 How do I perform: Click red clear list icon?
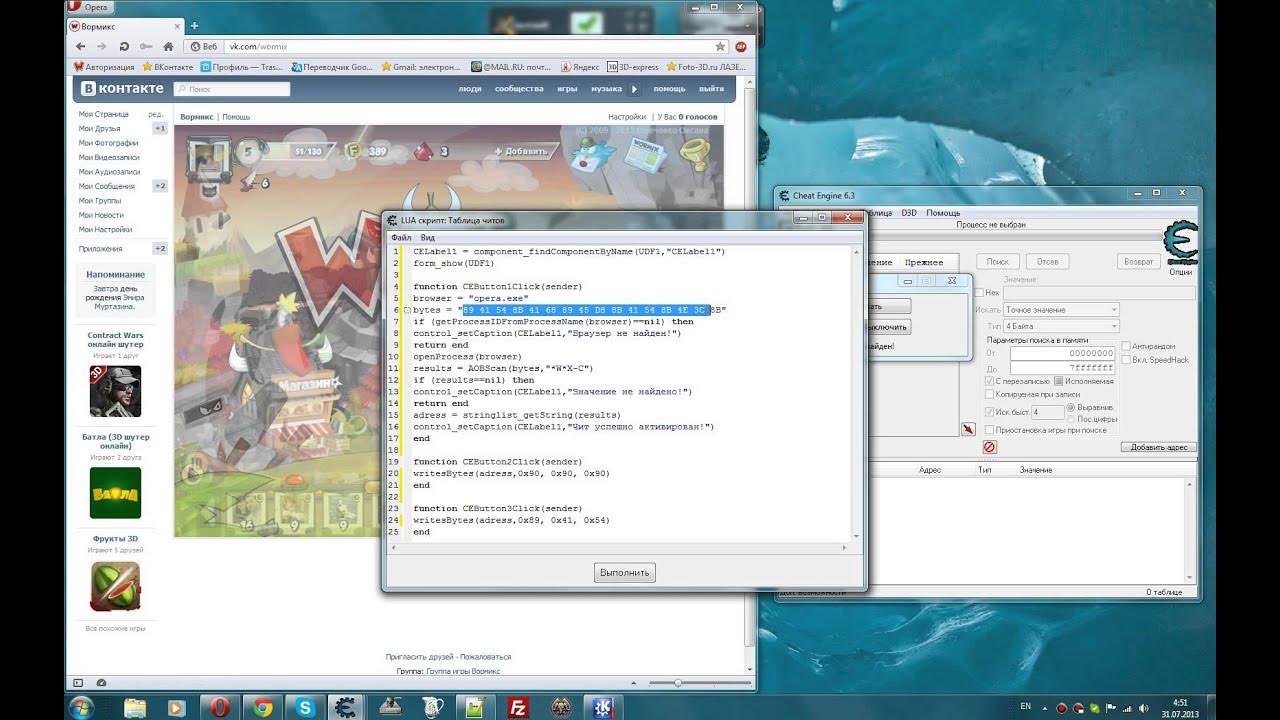click(x=990, y=447)
